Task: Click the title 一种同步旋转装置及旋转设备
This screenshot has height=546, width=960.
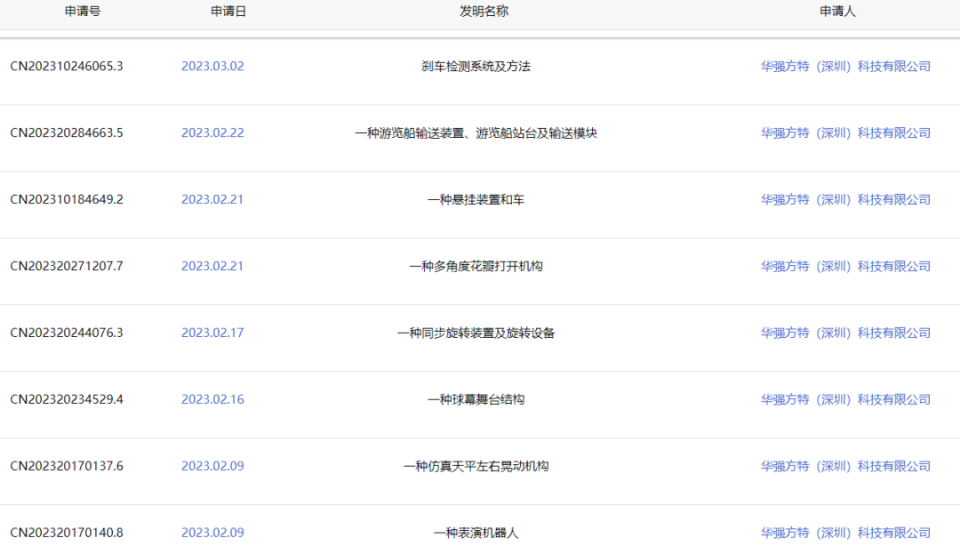Action: [x=476, y=333]
